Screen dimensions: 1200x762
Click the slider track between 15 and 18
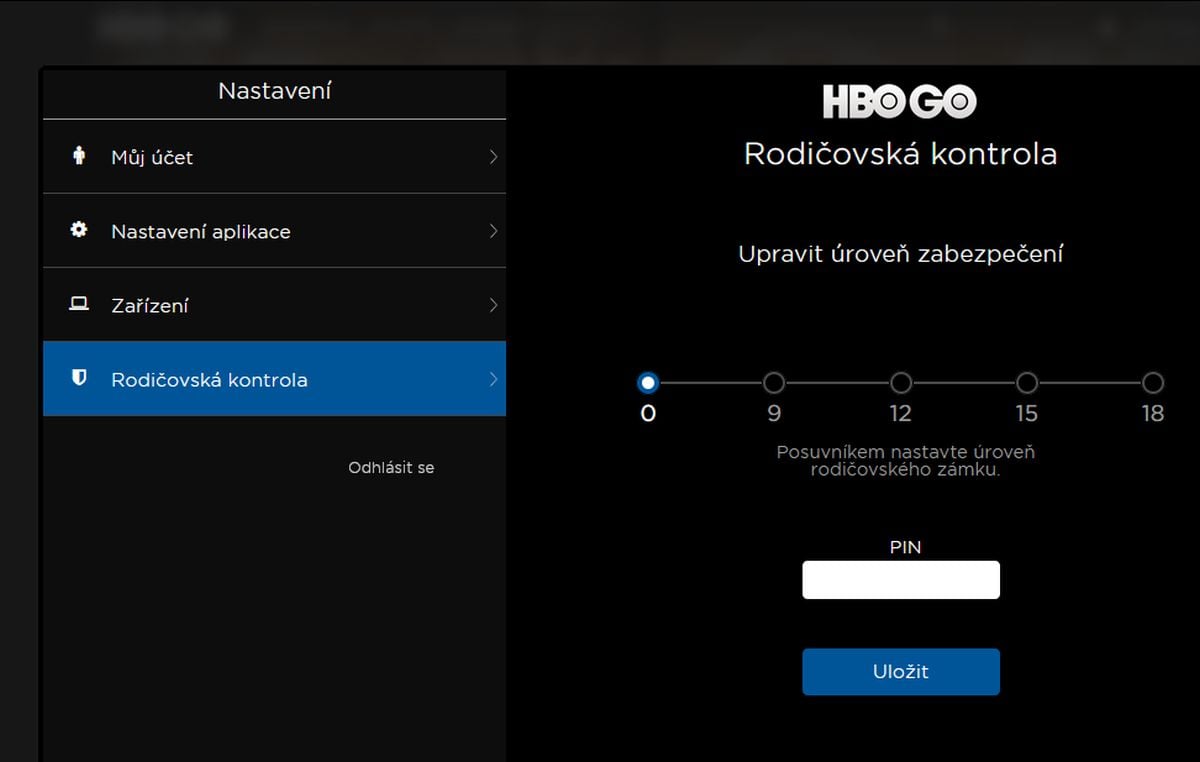[x=1090, y=383]
